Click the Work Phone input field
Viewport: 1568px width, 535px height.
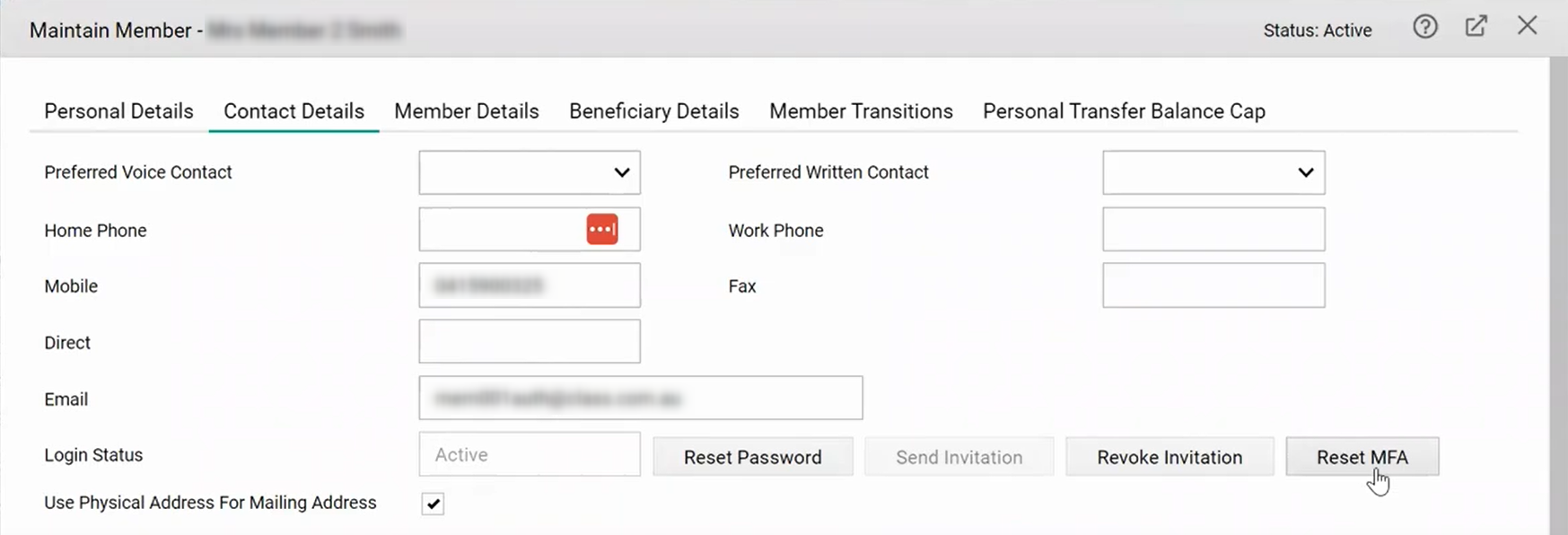click(x=1213, y=229)
